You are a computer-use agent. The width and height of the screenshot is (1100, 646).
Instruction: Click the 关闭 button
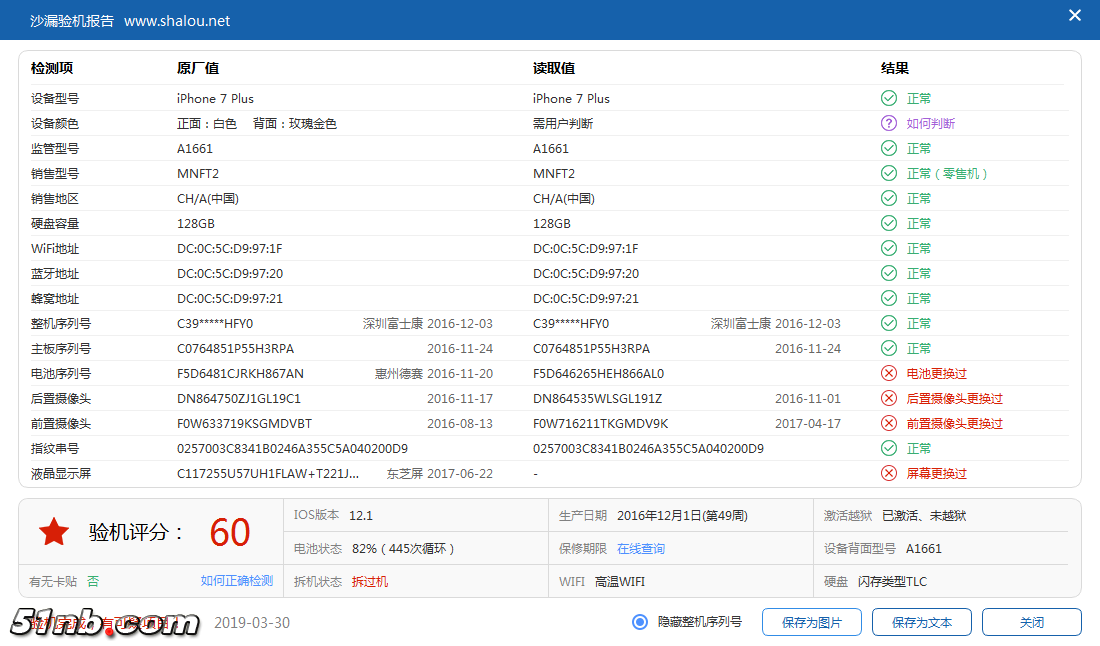(1031, 621)
